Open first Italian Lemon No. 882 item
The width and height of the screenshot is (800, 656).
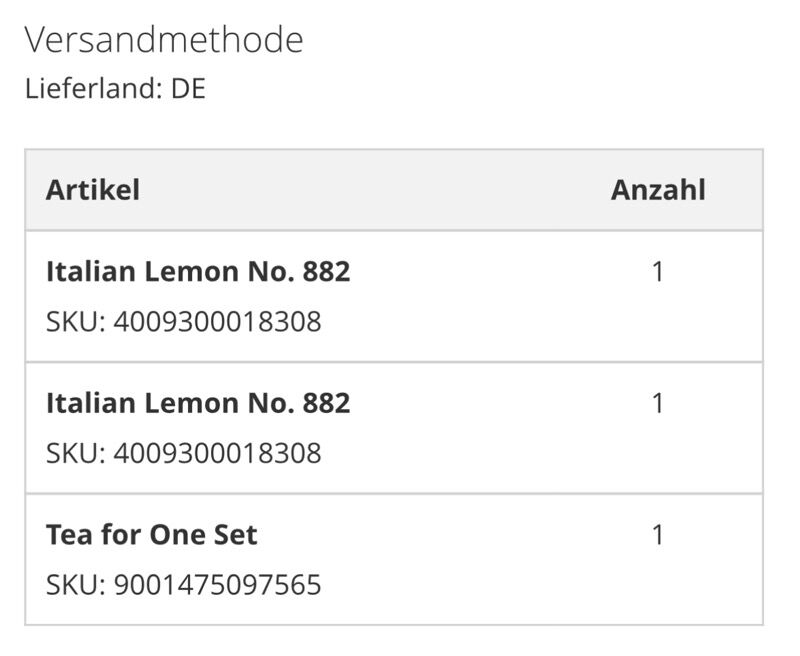(x=198, y=271)
